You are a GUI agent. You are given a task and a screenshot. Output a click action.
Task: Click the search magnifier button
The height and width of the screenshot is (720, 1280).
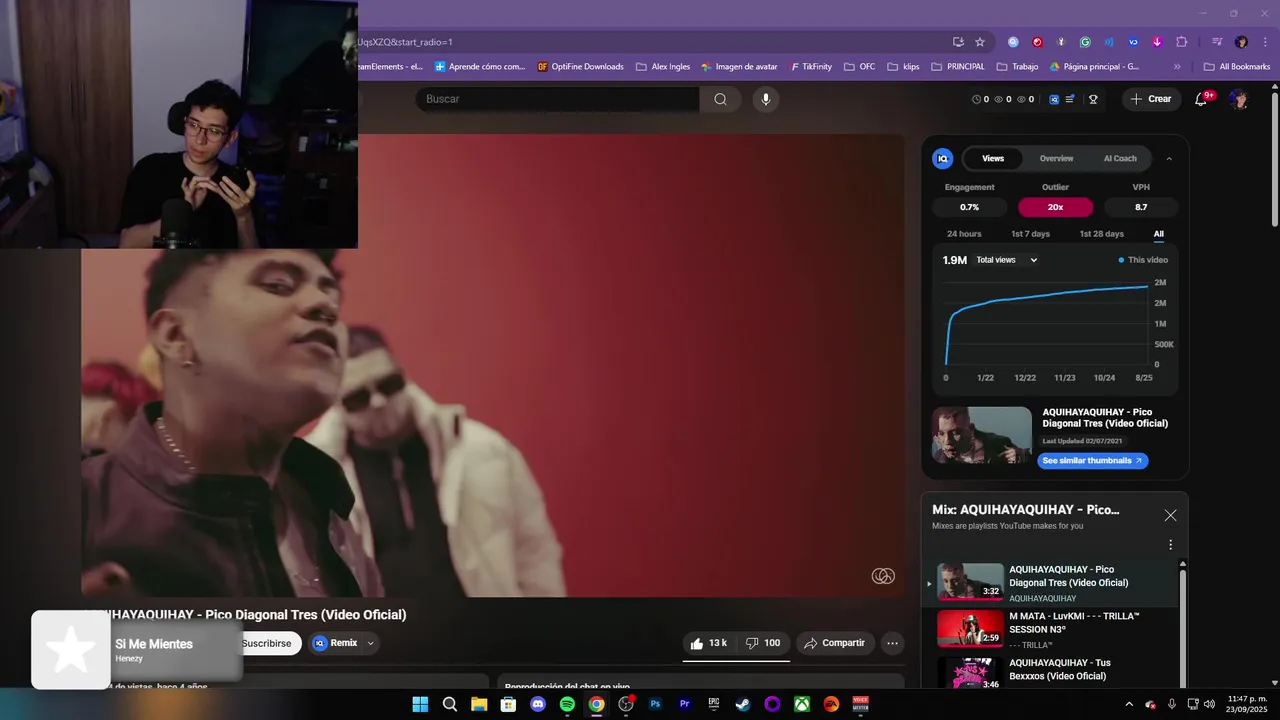720,99
